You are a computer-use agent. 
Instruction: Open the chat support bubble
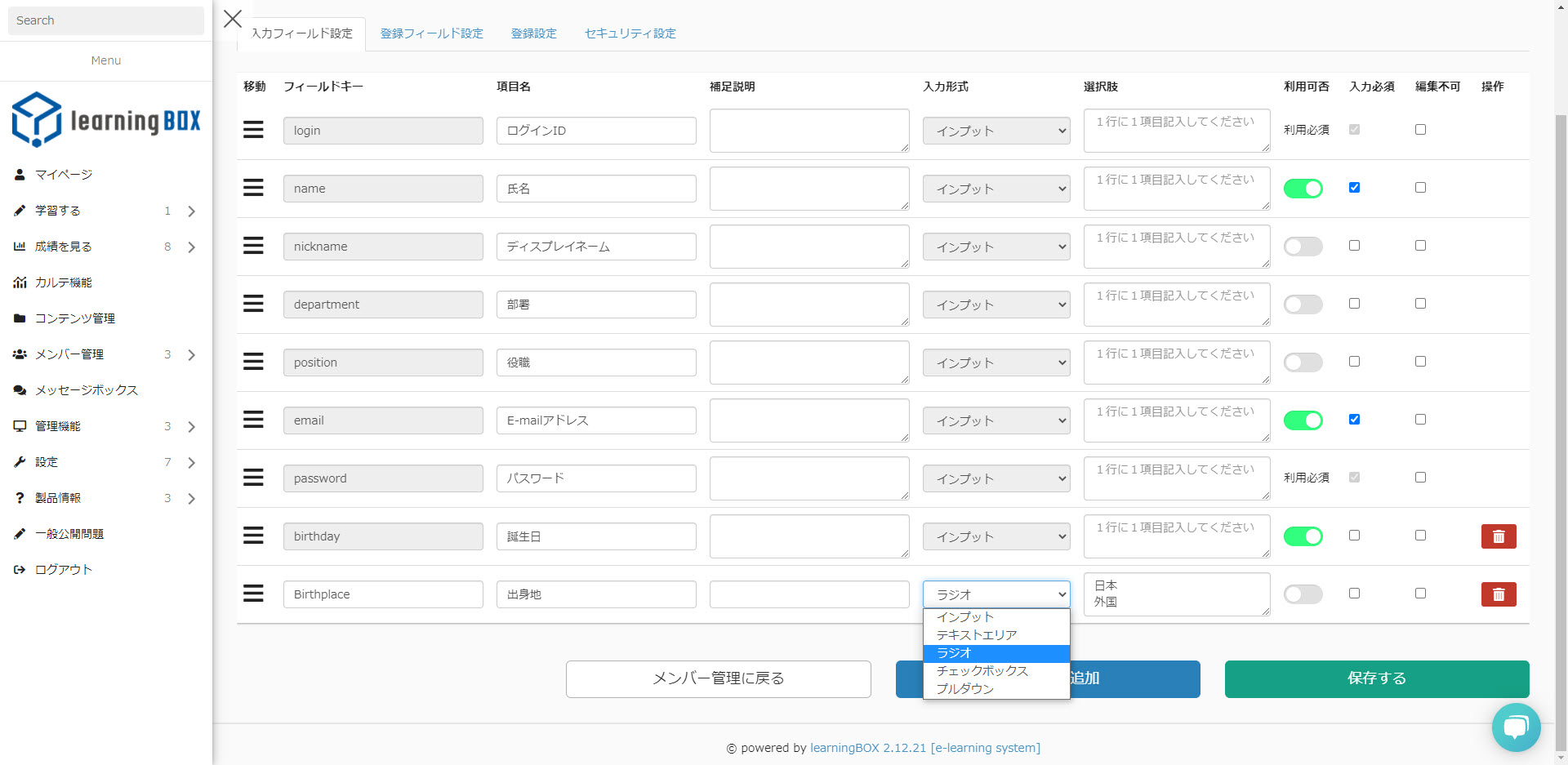(x=1516, y=727)
